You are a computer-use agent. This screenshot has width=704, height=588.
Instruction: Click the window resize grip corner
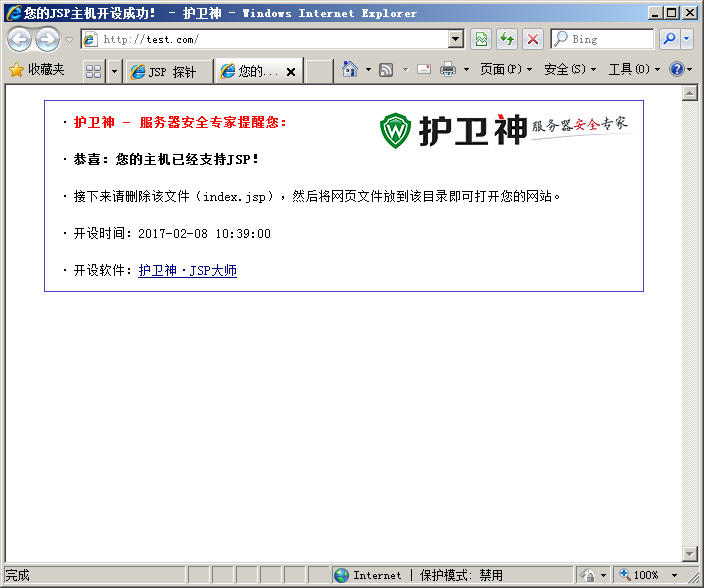(694, 577)
